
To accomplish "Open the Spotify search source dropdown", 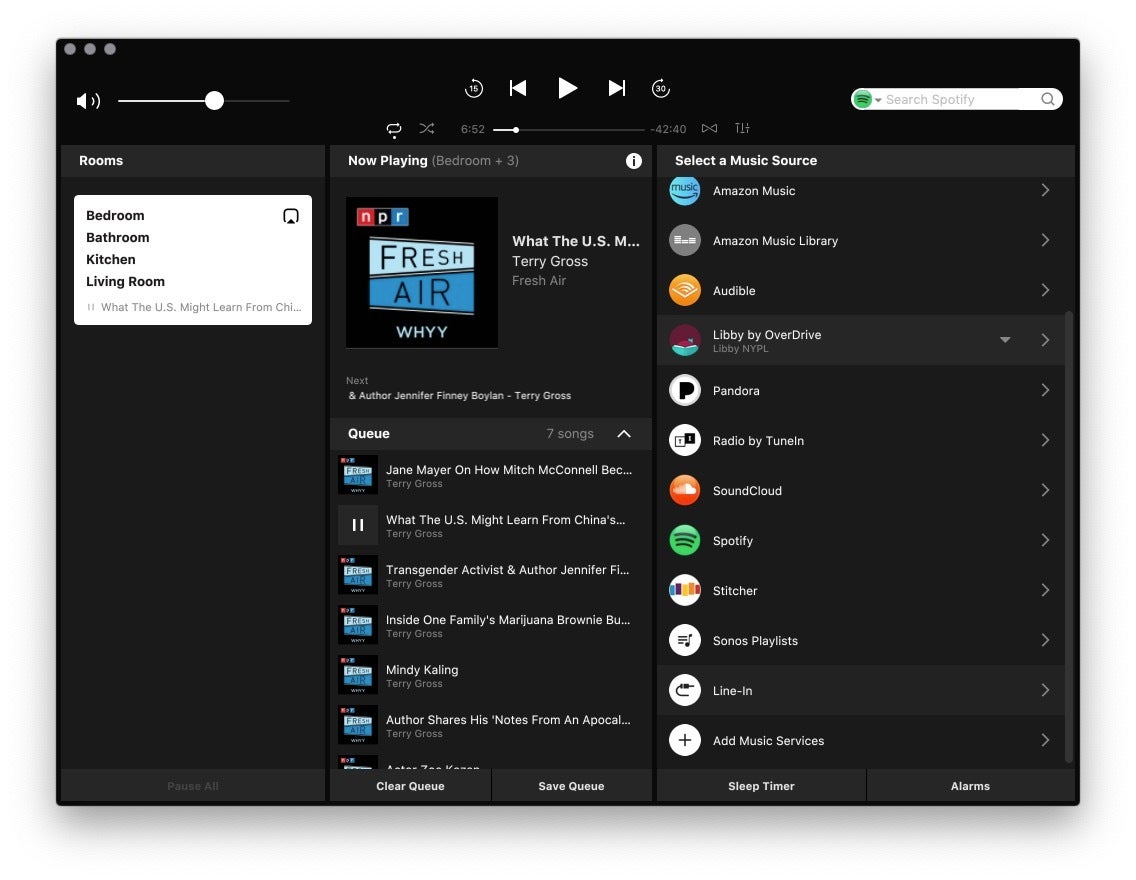I will [x=866, y=99].
